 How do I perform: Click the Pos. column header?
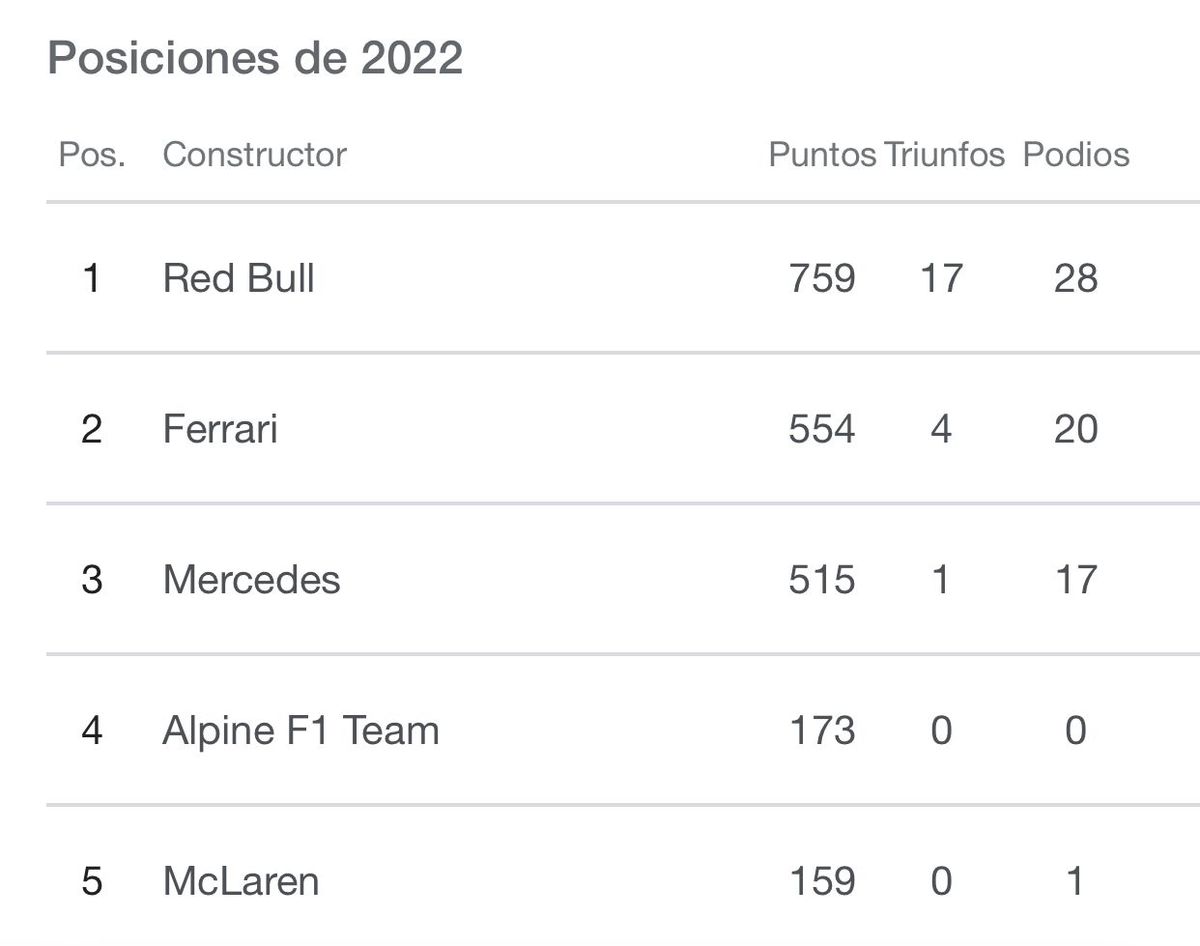tap(92, 155)
